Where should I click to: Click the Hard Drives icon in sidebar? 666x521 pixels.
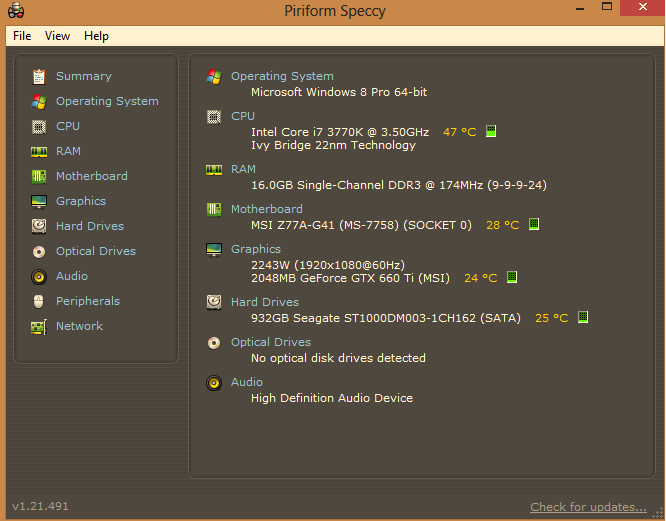click(39, 226)
